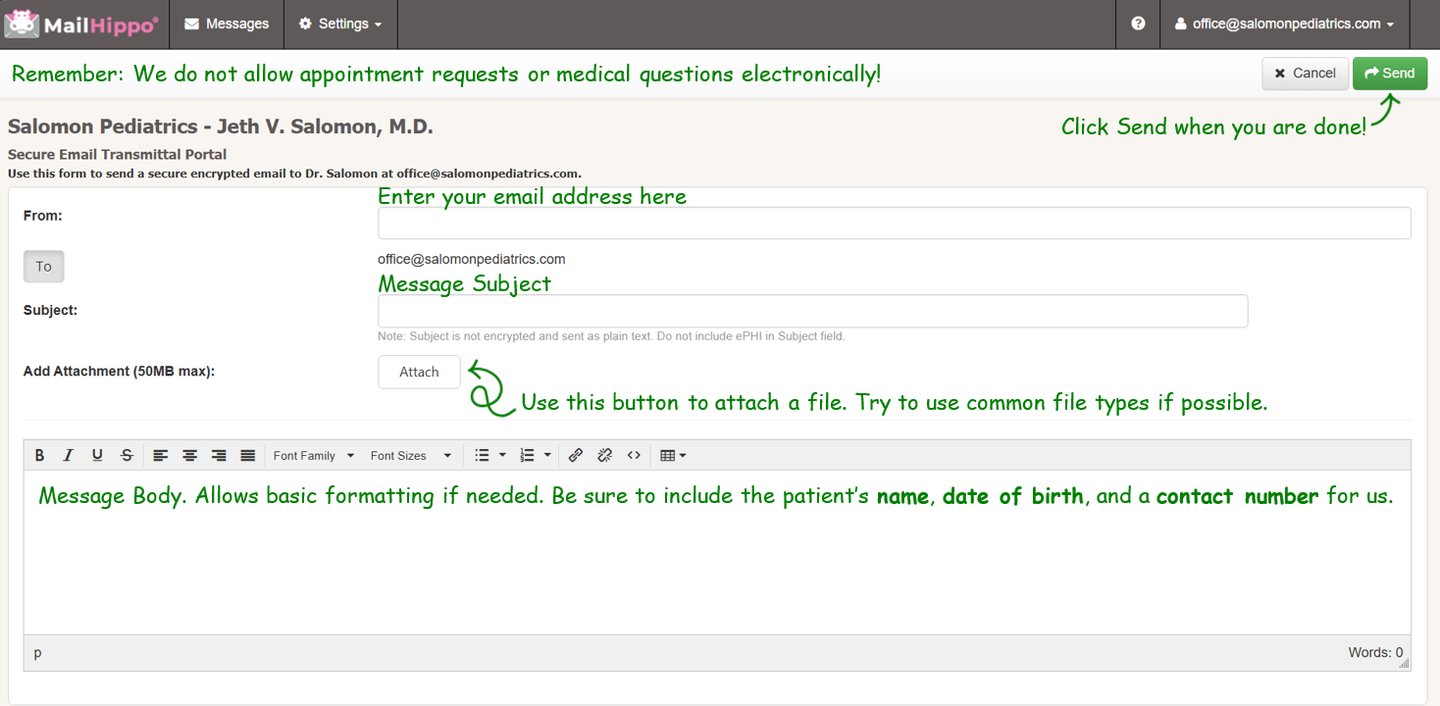Screen dimensions: 1440x706
Task: Go to Messages in the navbar
Action: (227, 24)
